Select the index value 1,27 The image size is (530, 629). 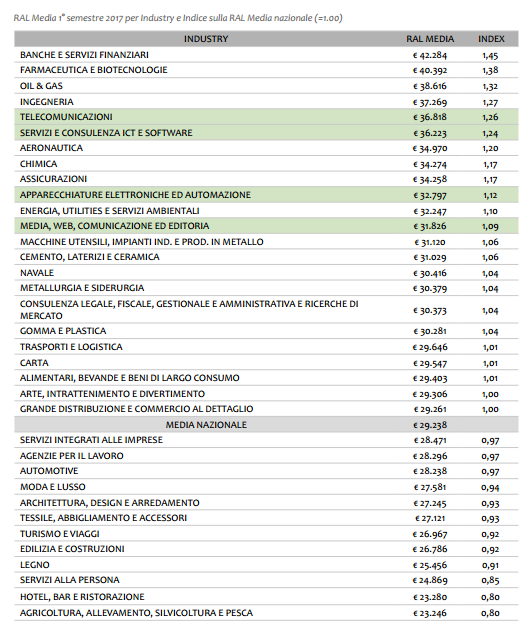tap(490, 102)
